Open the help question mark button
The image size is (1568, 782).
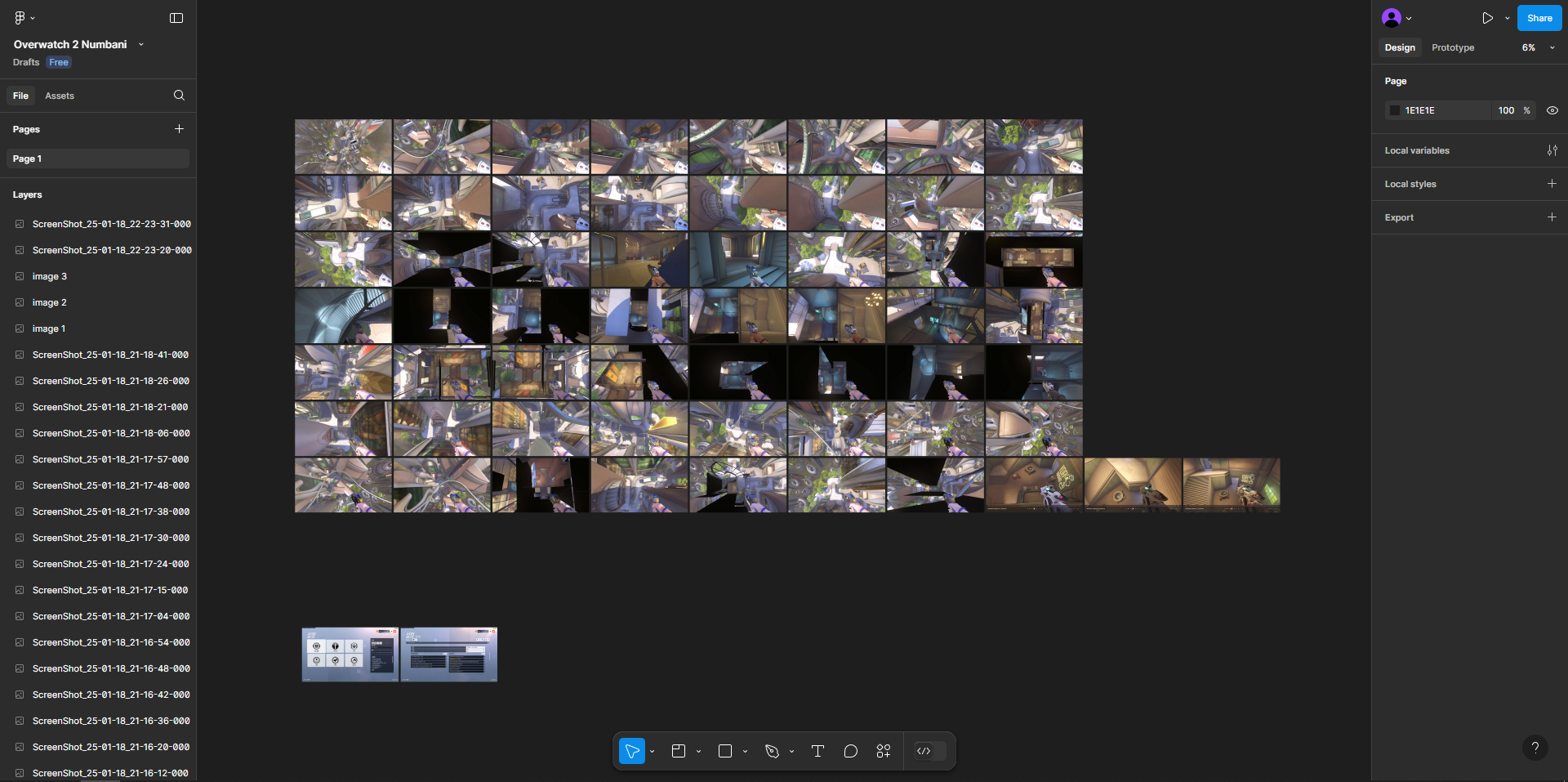pos(1535,748)
